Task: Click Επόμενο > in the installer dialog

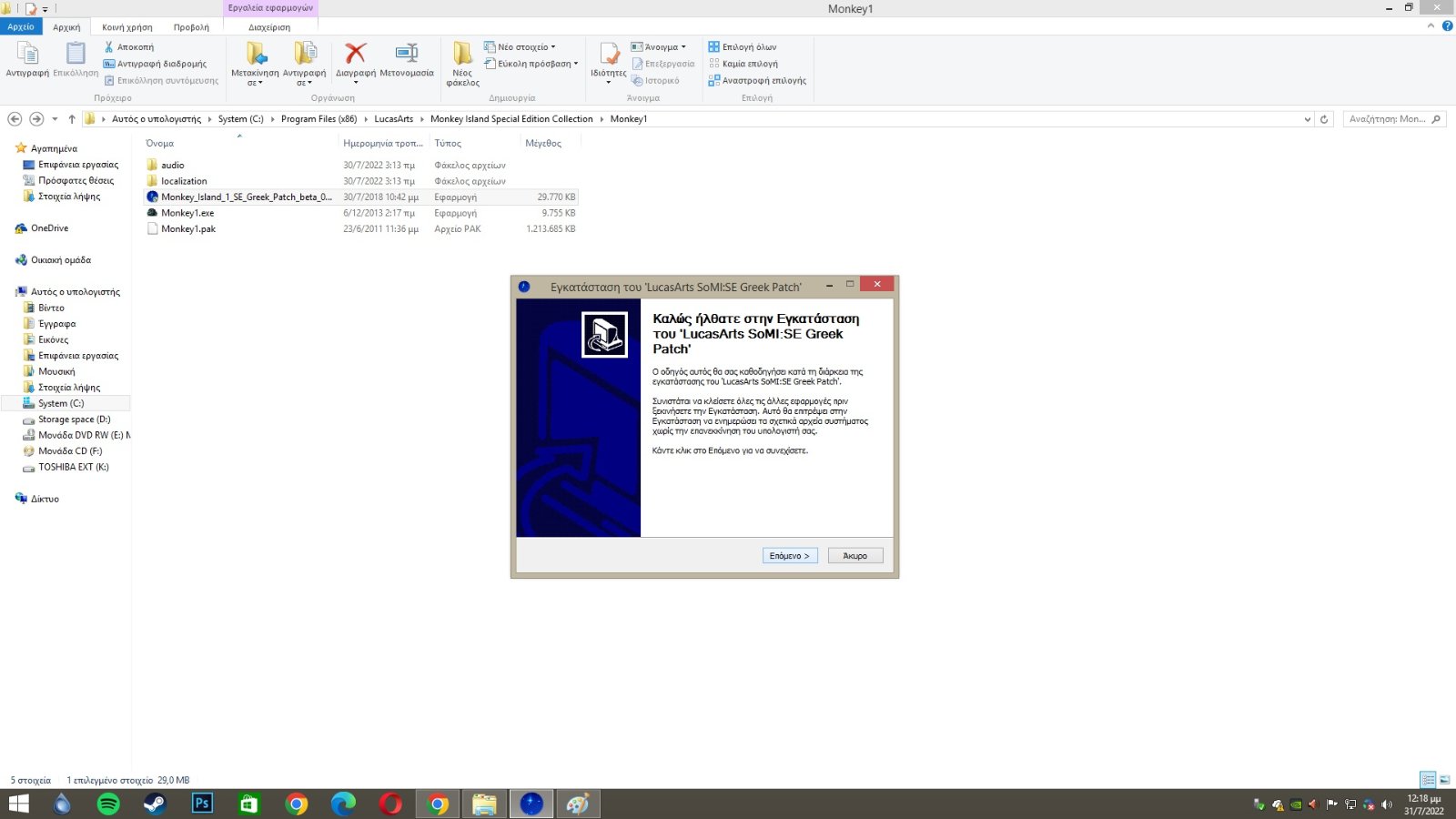Action: [x=790, y=556]
